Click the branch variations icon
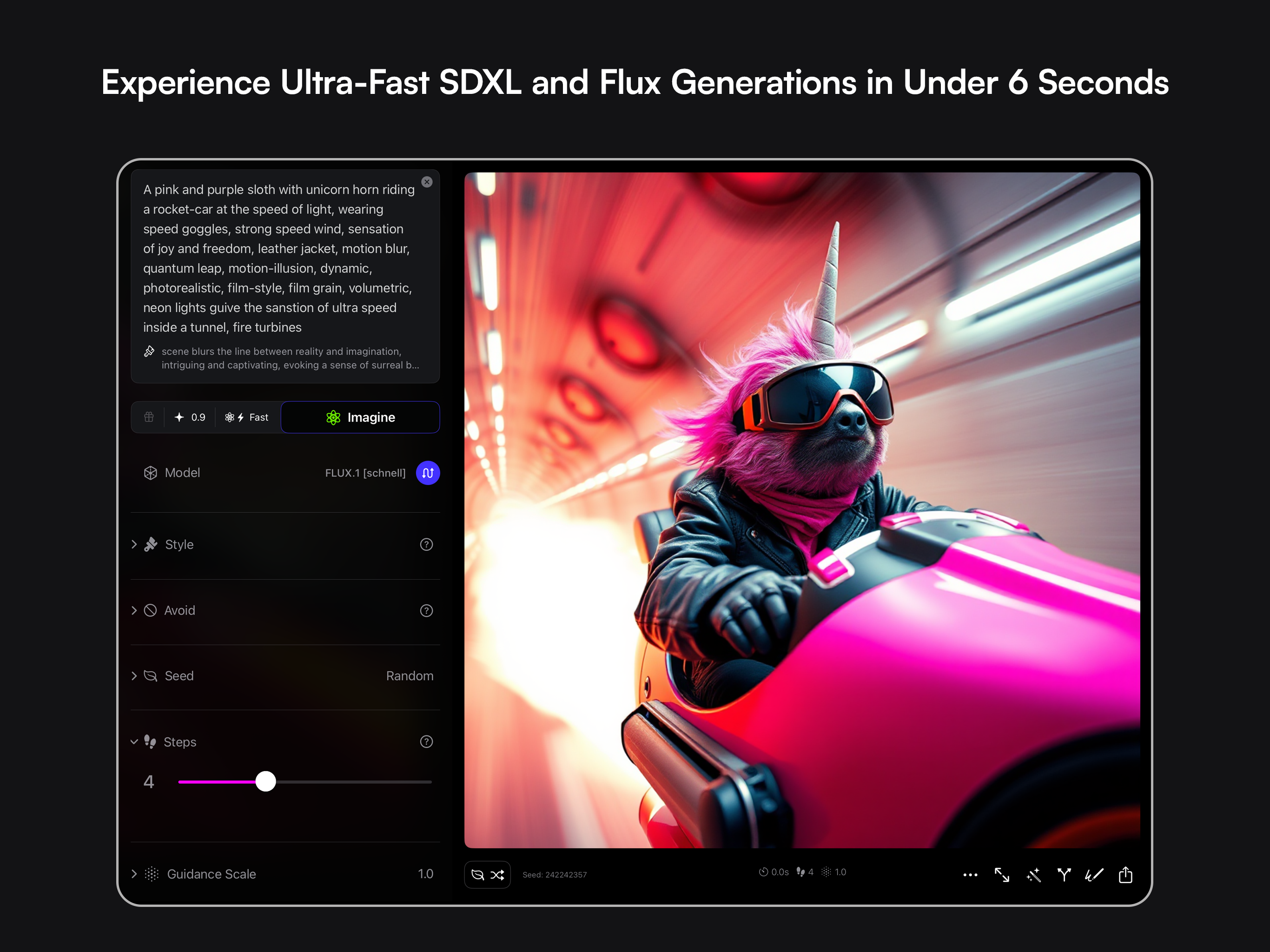The image size is (1270, 952). tap(1064, 874)
